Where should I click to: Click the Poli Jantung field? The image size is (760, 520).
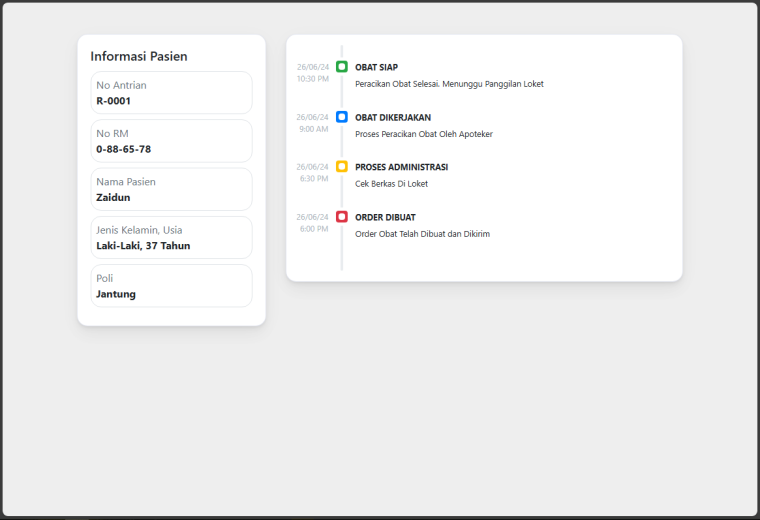pos(172,286)
